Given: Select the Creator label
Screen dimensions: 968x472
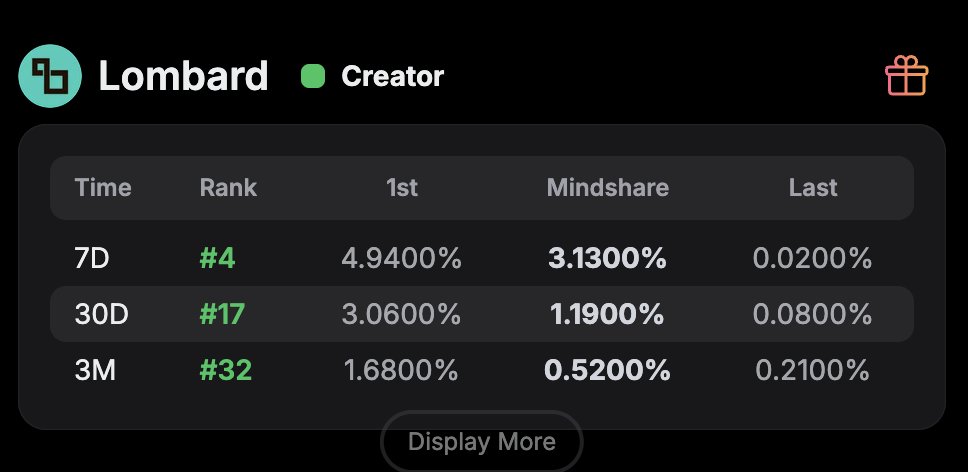Looking at the screenshot, I should point(392,76).
